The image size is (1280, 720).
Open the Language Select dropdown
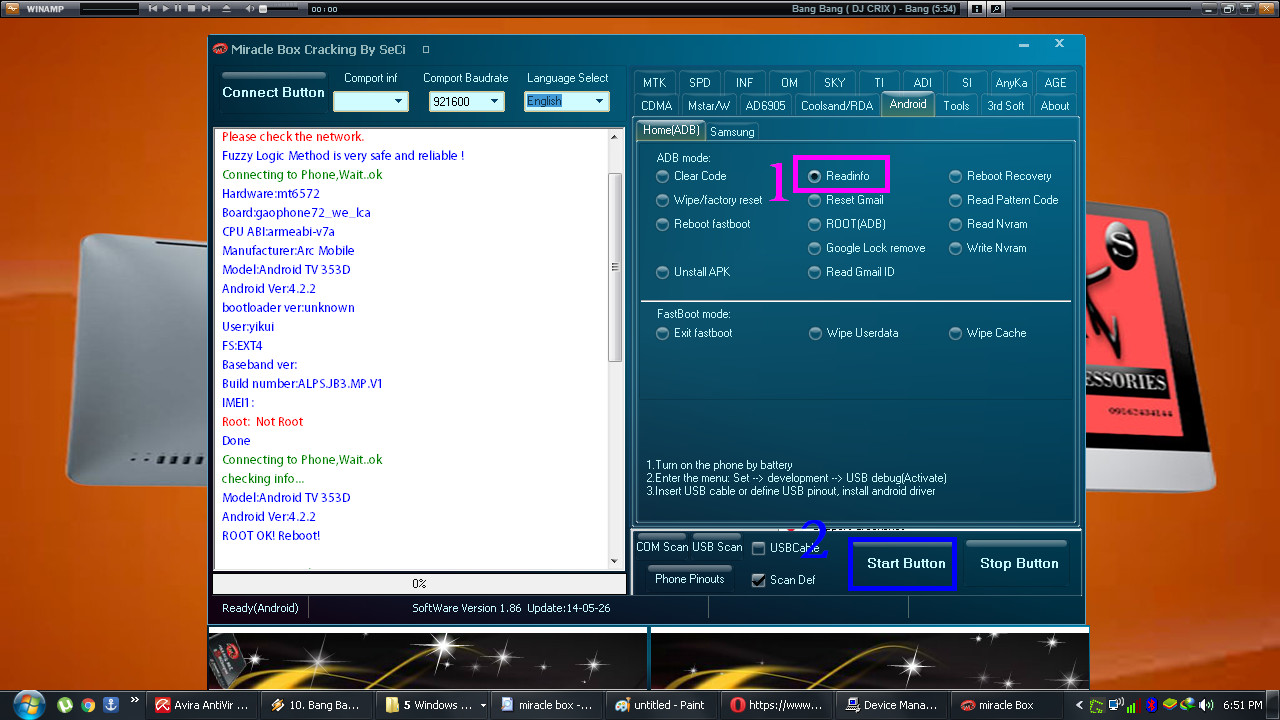coord(567,101)
